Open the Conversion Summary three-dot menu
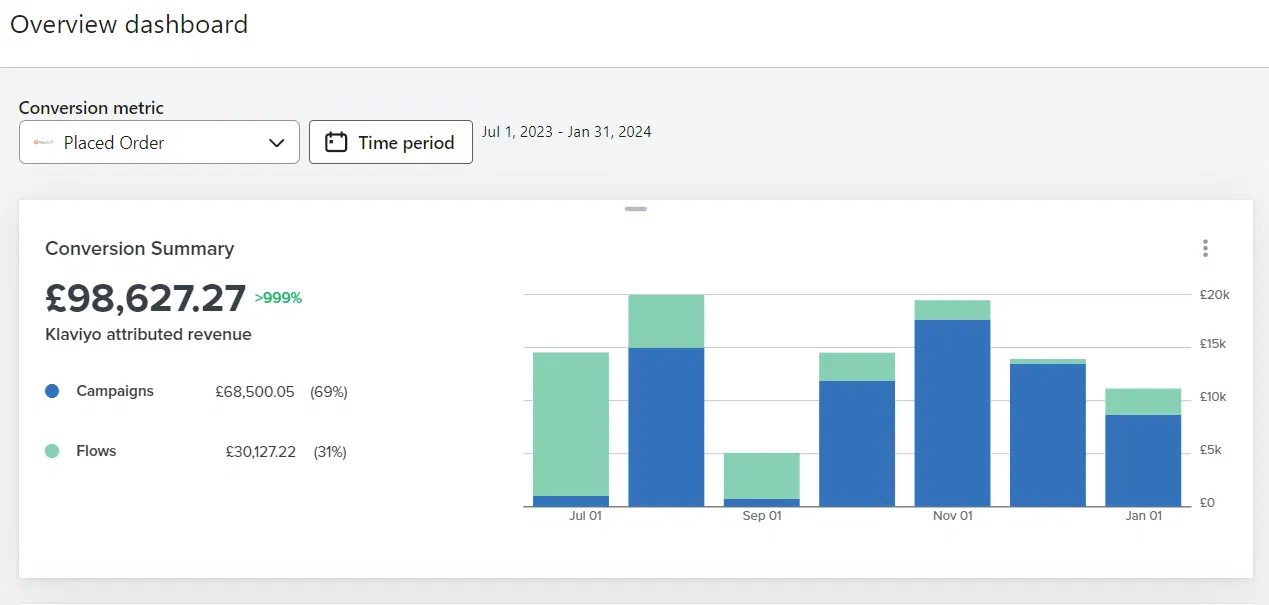Viewport: 1269px width, 605px height. click(x=1205, y=248)
